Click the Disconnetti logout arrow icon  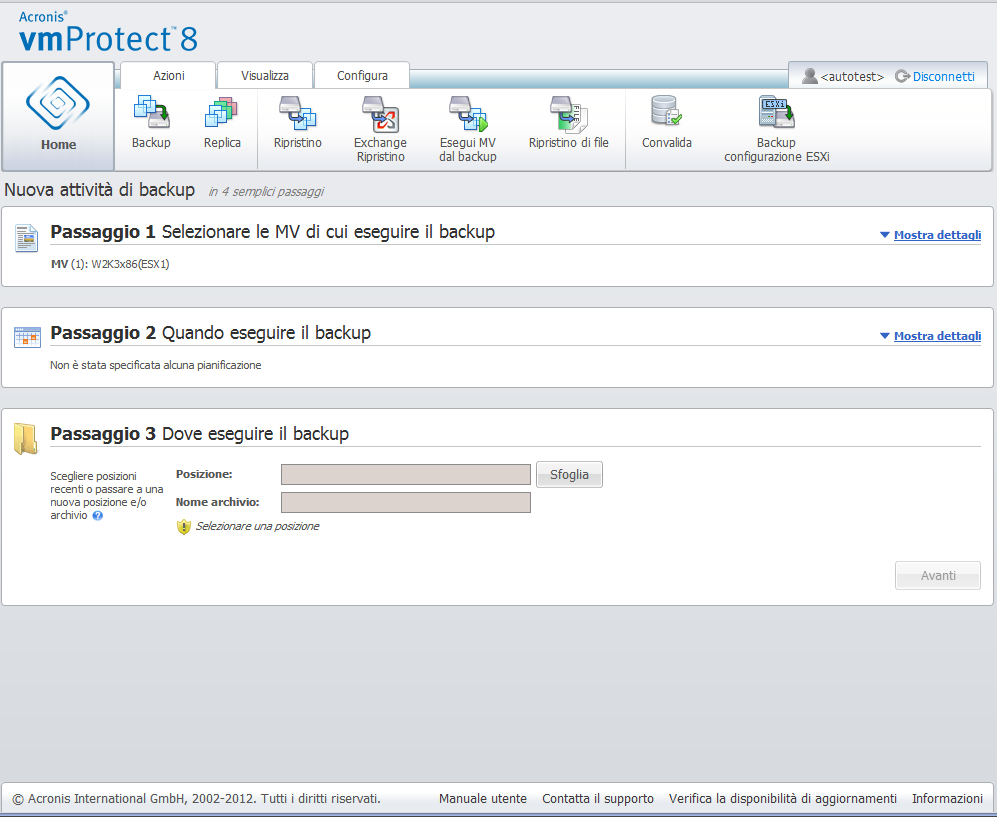point(902,76)
